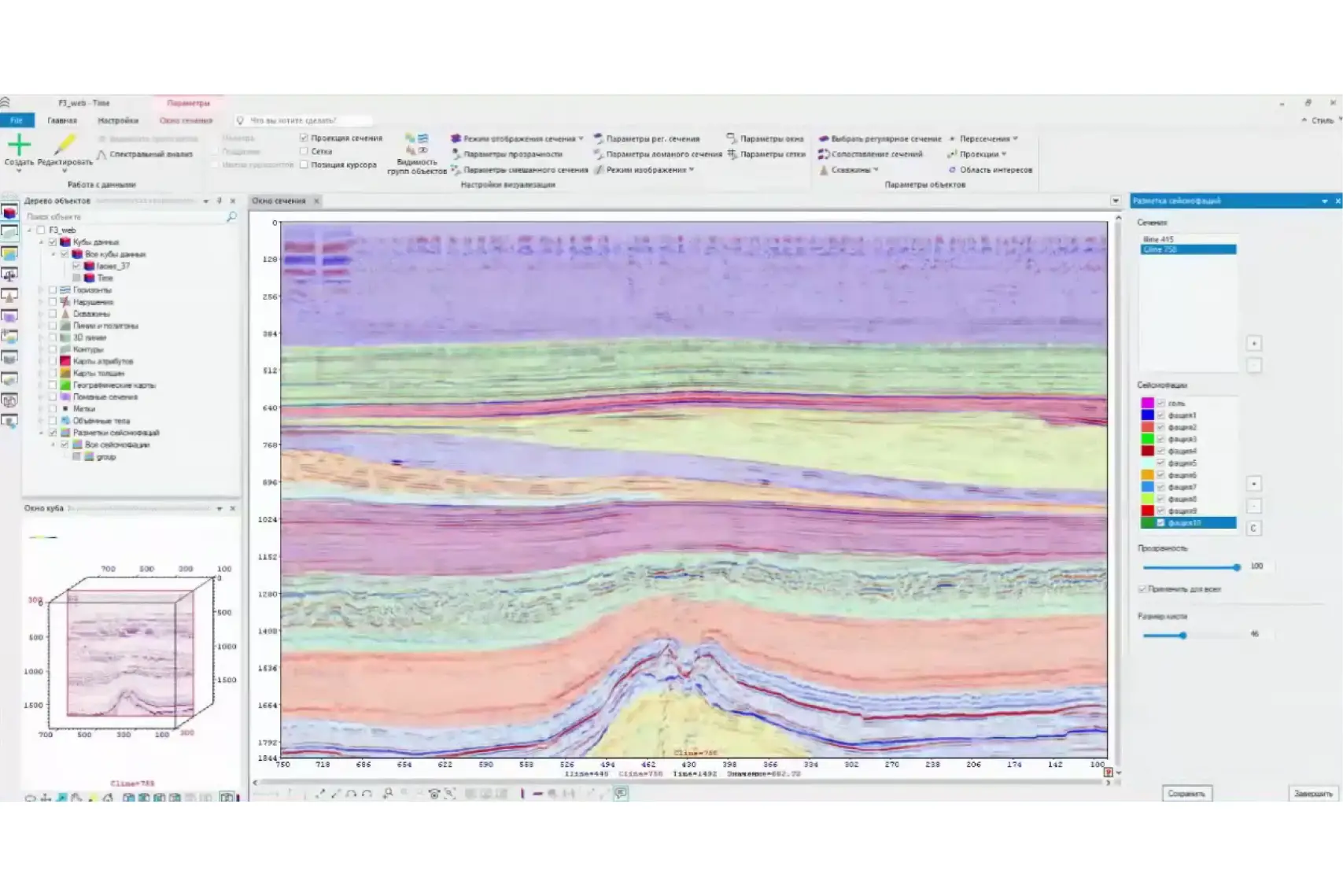Screen dimensions: 1343x896
Task: Click the search magnifier in object tree
Action: click(231, 216)
